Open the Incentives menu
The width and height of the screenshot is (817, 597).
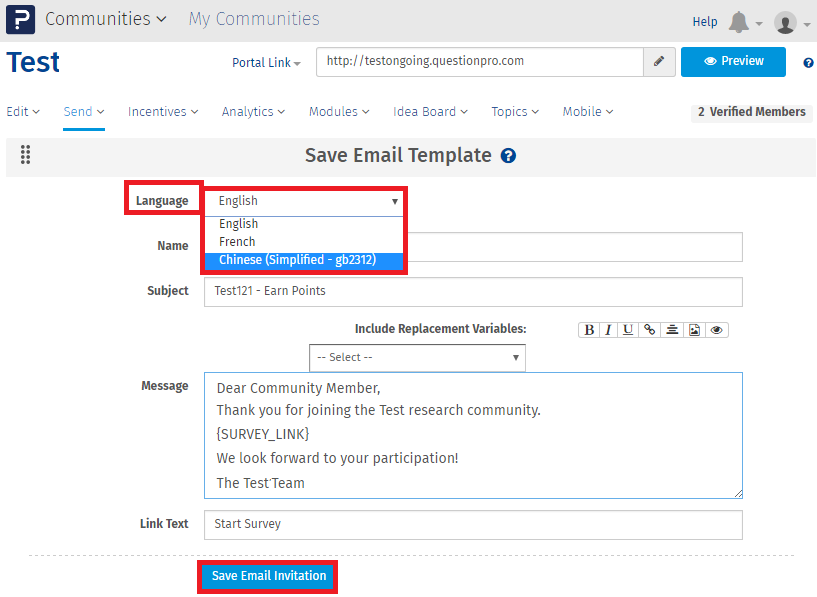click(163, 112)
